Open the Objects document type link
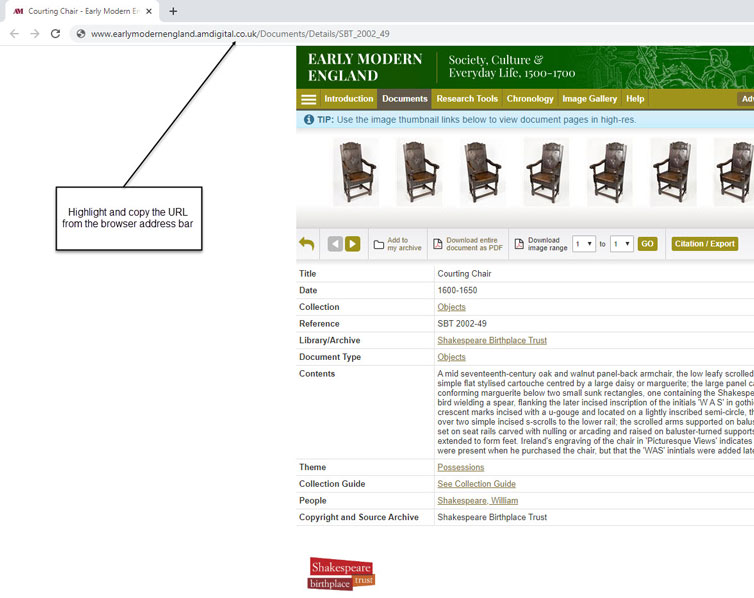 point(452,357)
